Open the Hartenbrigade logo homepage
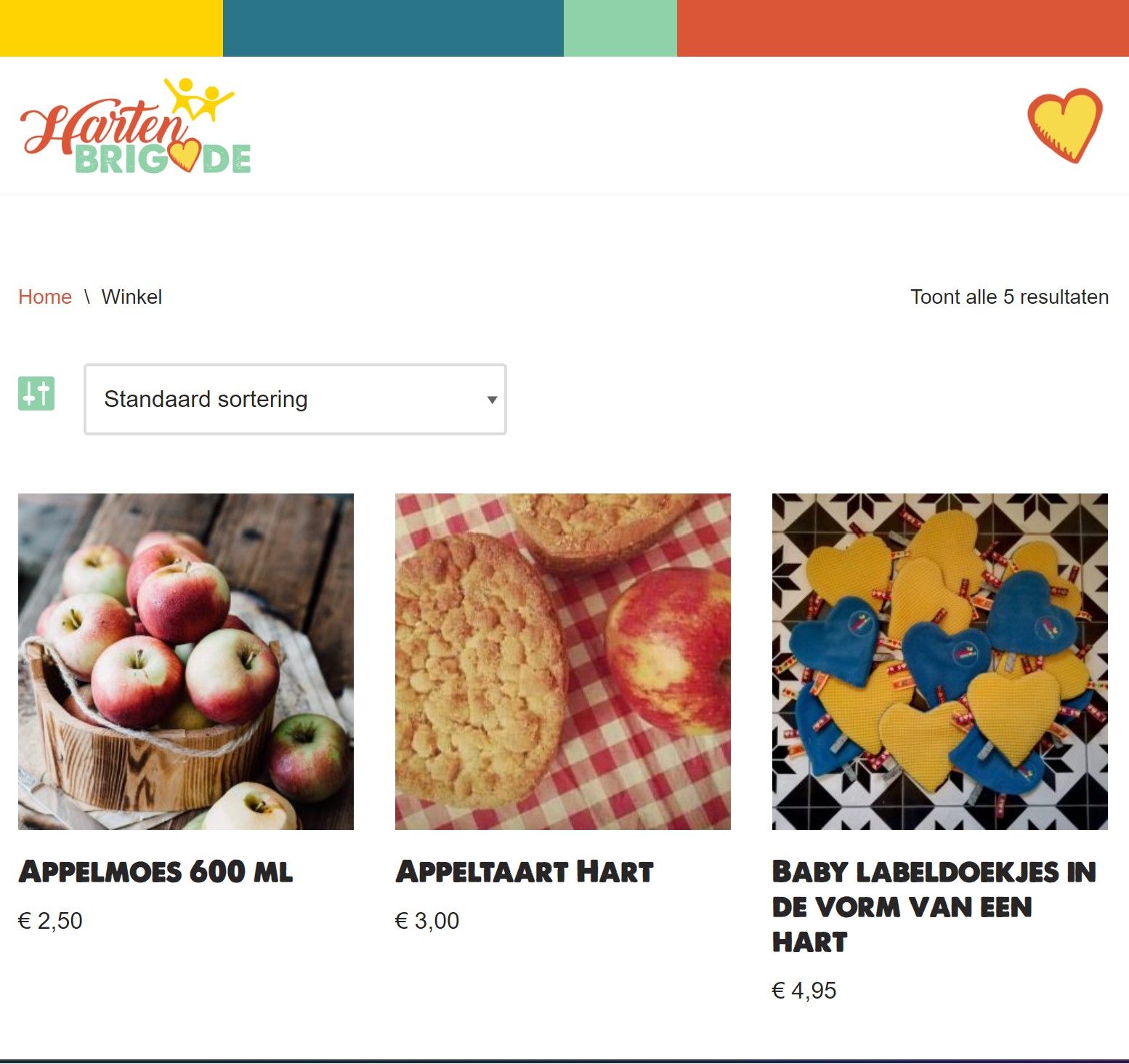Viewport: 1129px width, 1064px height. (136, 125)
